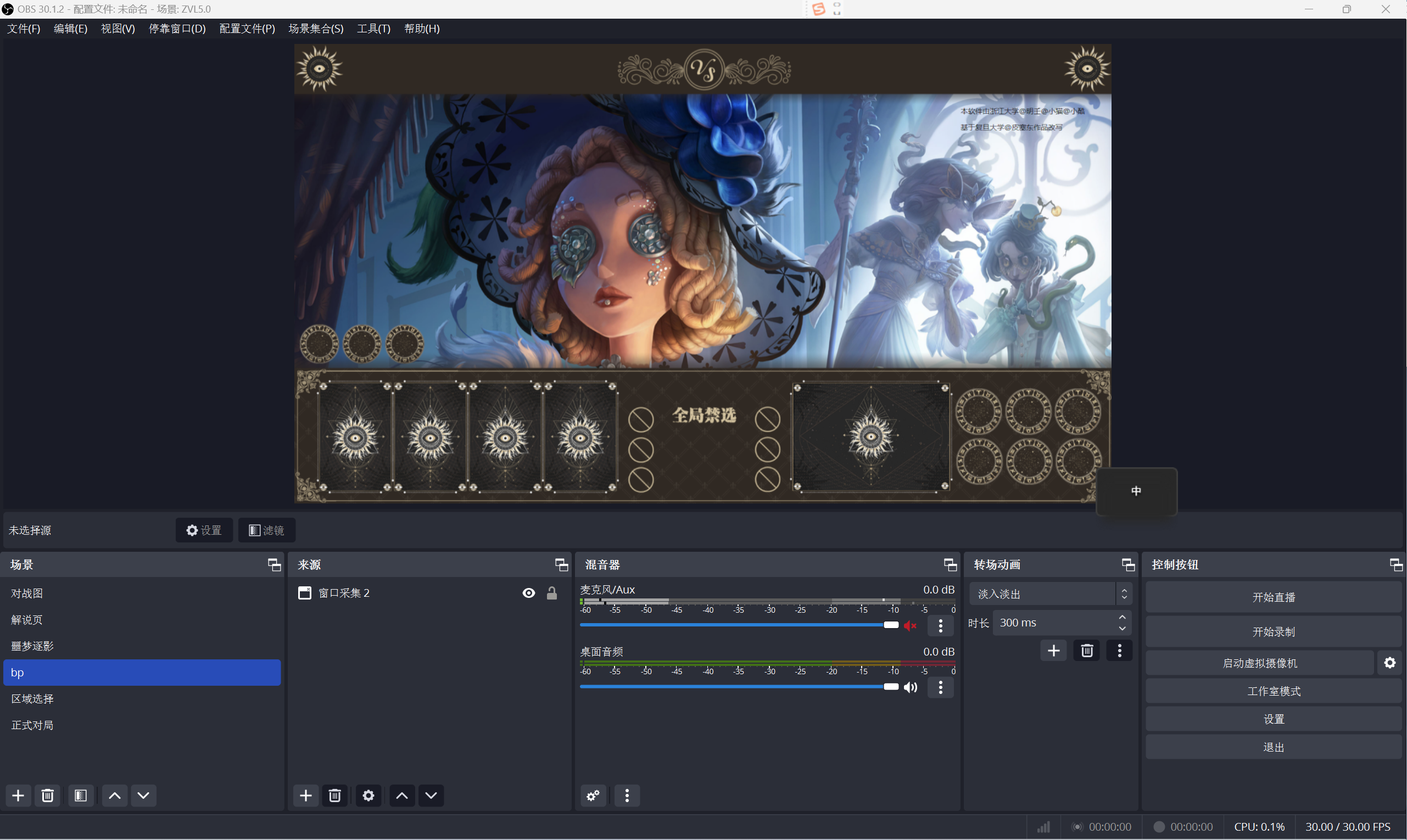
Task: Mute the 桌面音频 channel
Action: coord(911,687)
